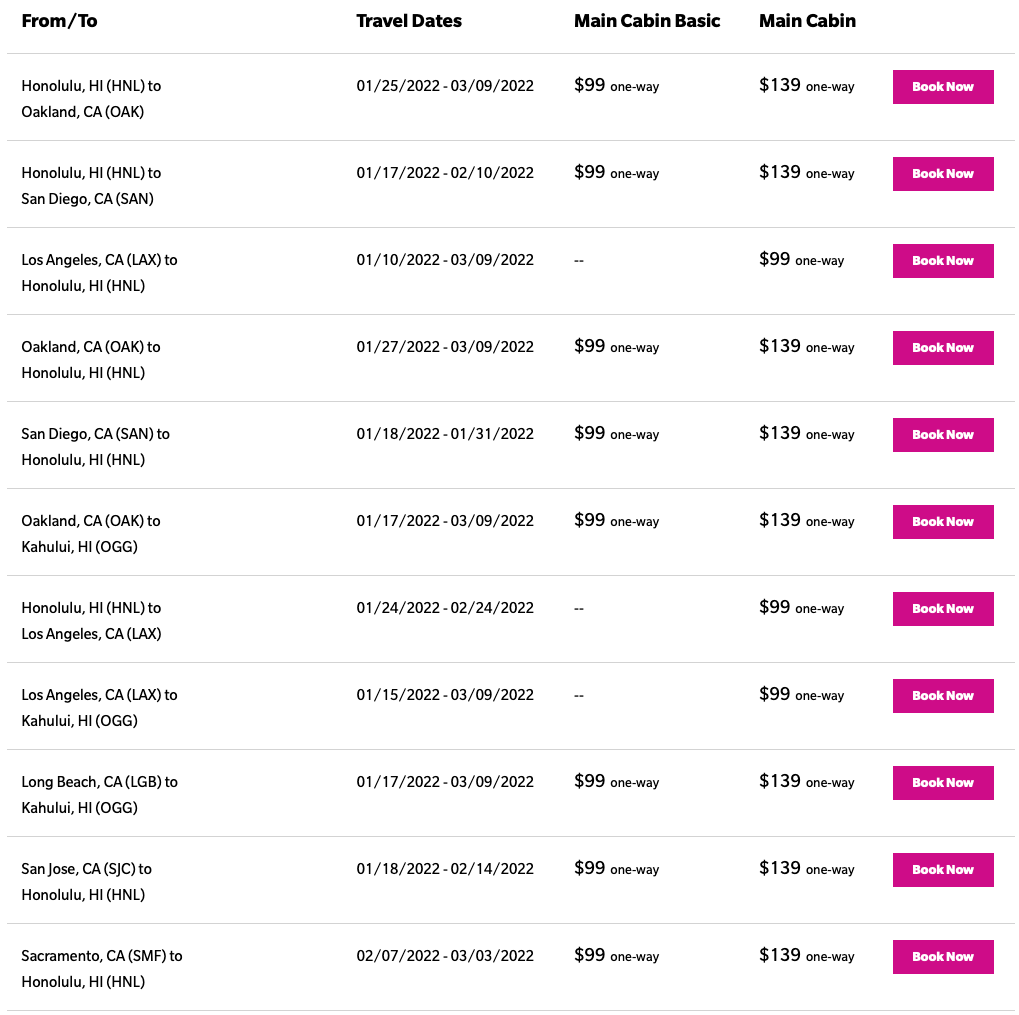The height and width of the screenshot is (1015, 1019).
Task: Book Los Angeles to Honolulu flight
Action: tap(942, 261)
